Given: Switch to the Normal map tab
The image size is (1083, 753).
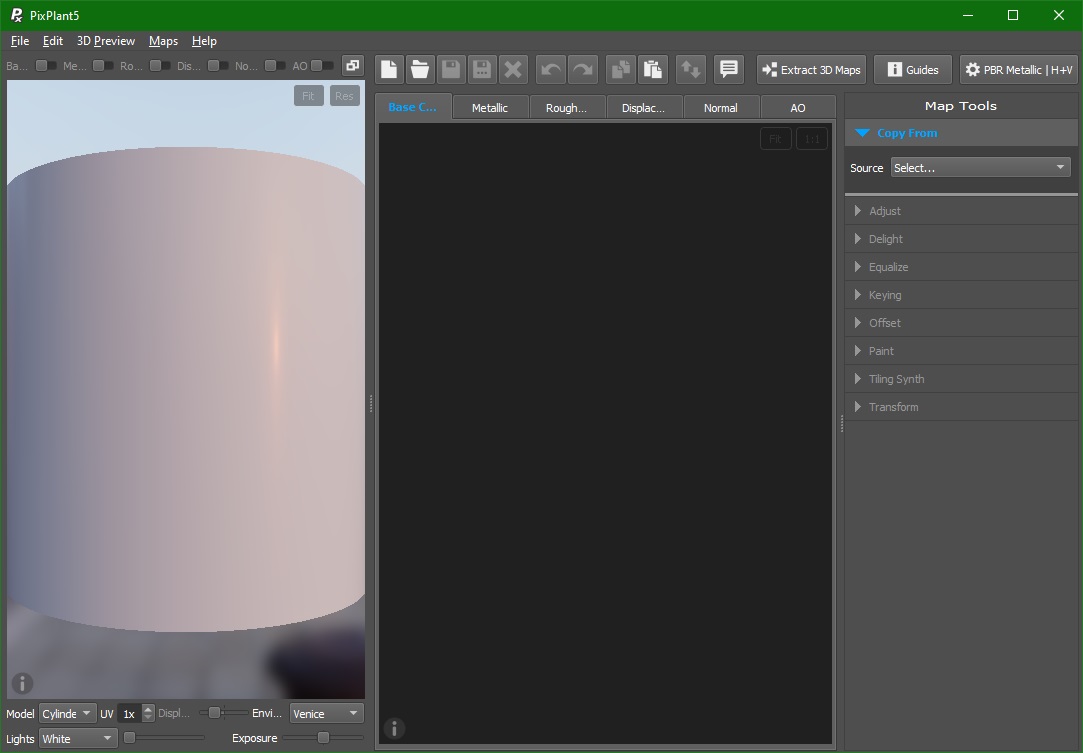Looking at the screenshot, I should pos(721,108).
